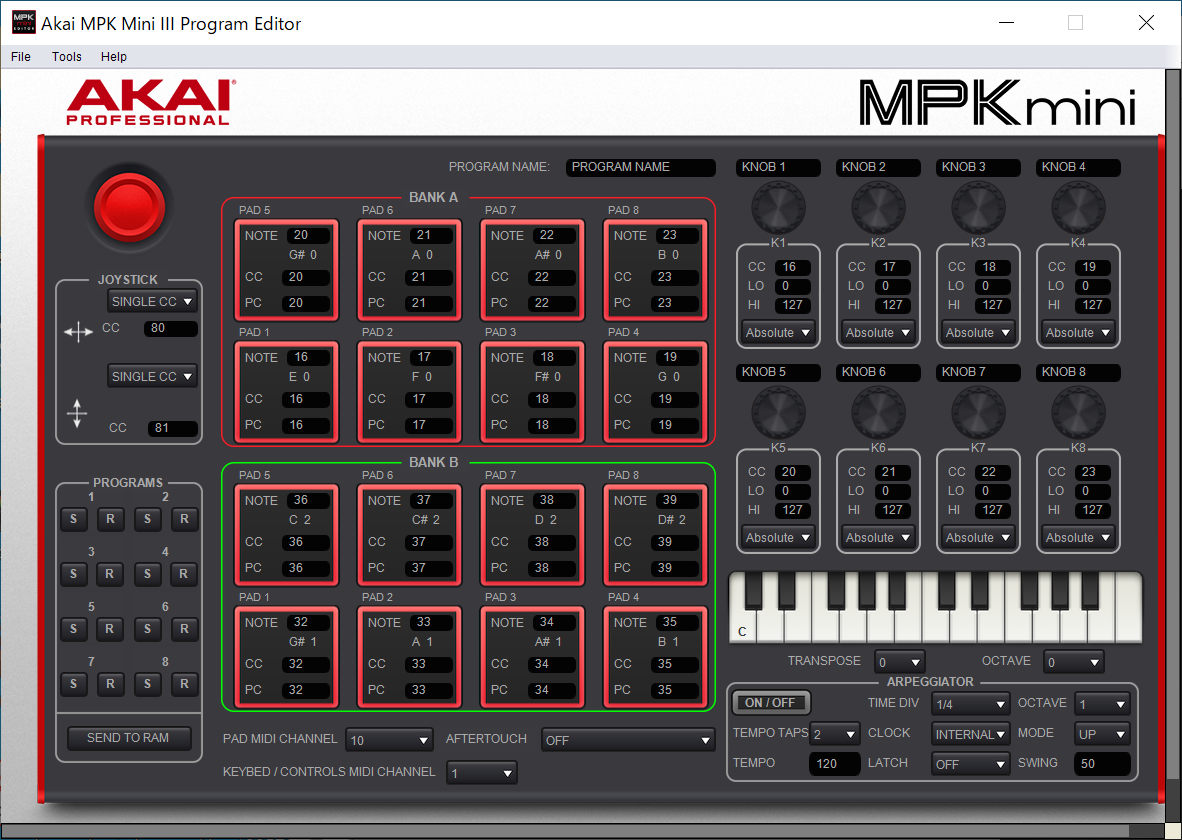Select PAD 1 in Bank A
Image resolution: width=1182 pixels, height=840 pixels.
(286, 391)
